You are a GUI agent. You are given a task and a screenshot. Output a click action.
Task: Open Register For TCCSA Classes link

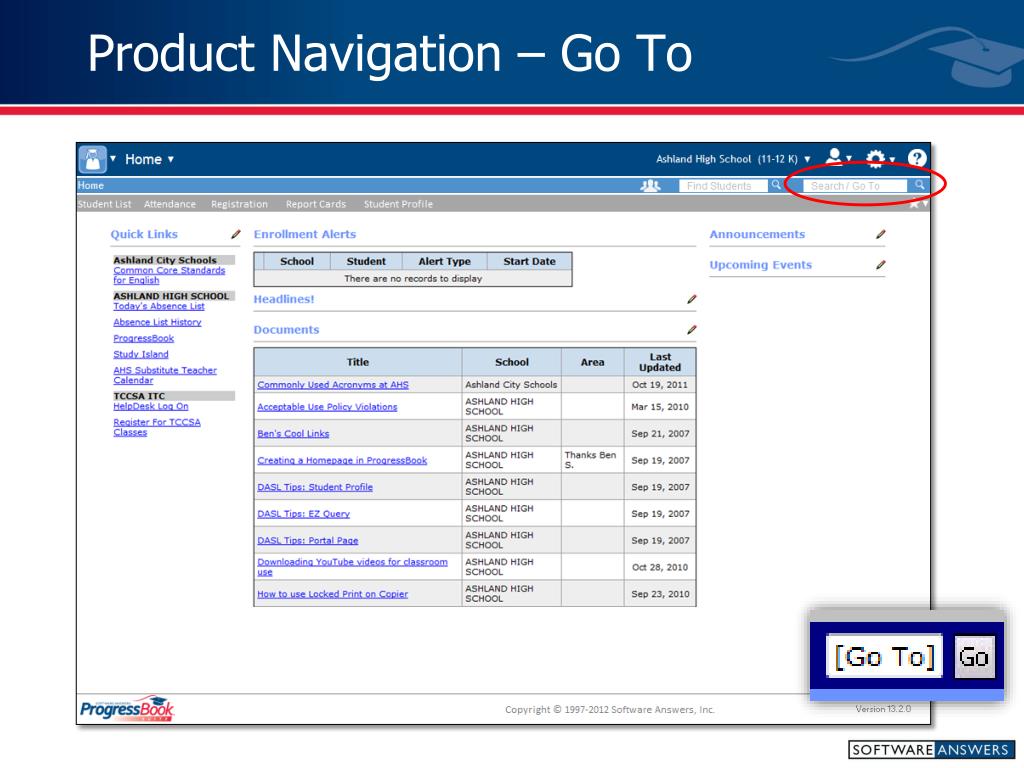click(157, 427)
